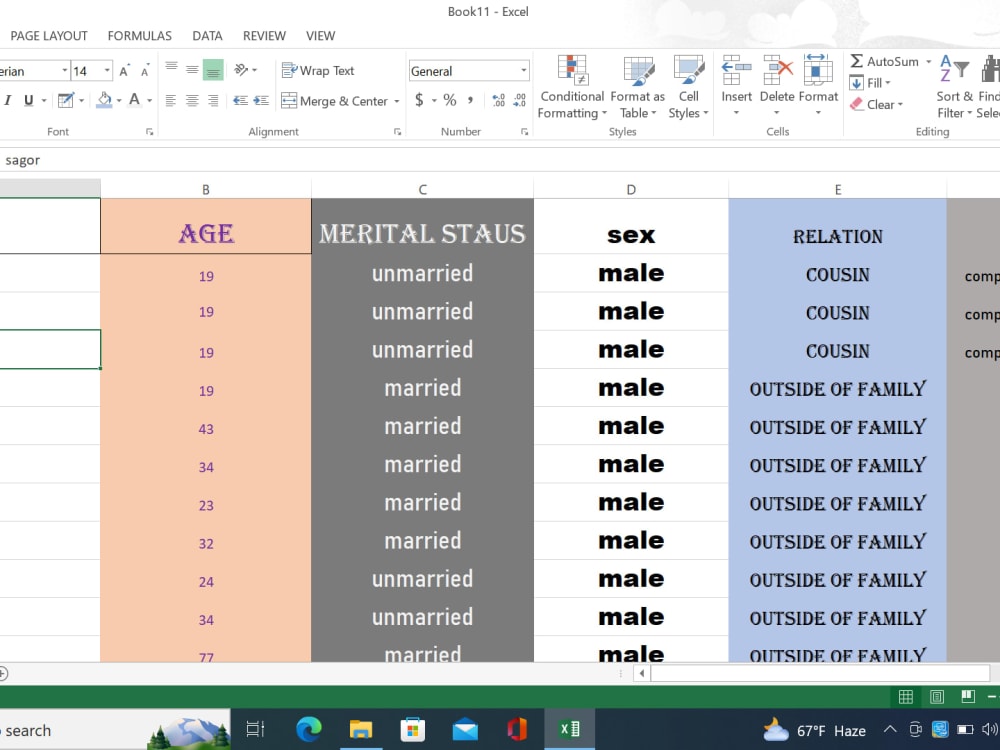Viewport: 1000px width, 750px height.
Task: Apply top vertical alignment
Action: [x=172, y=70]
